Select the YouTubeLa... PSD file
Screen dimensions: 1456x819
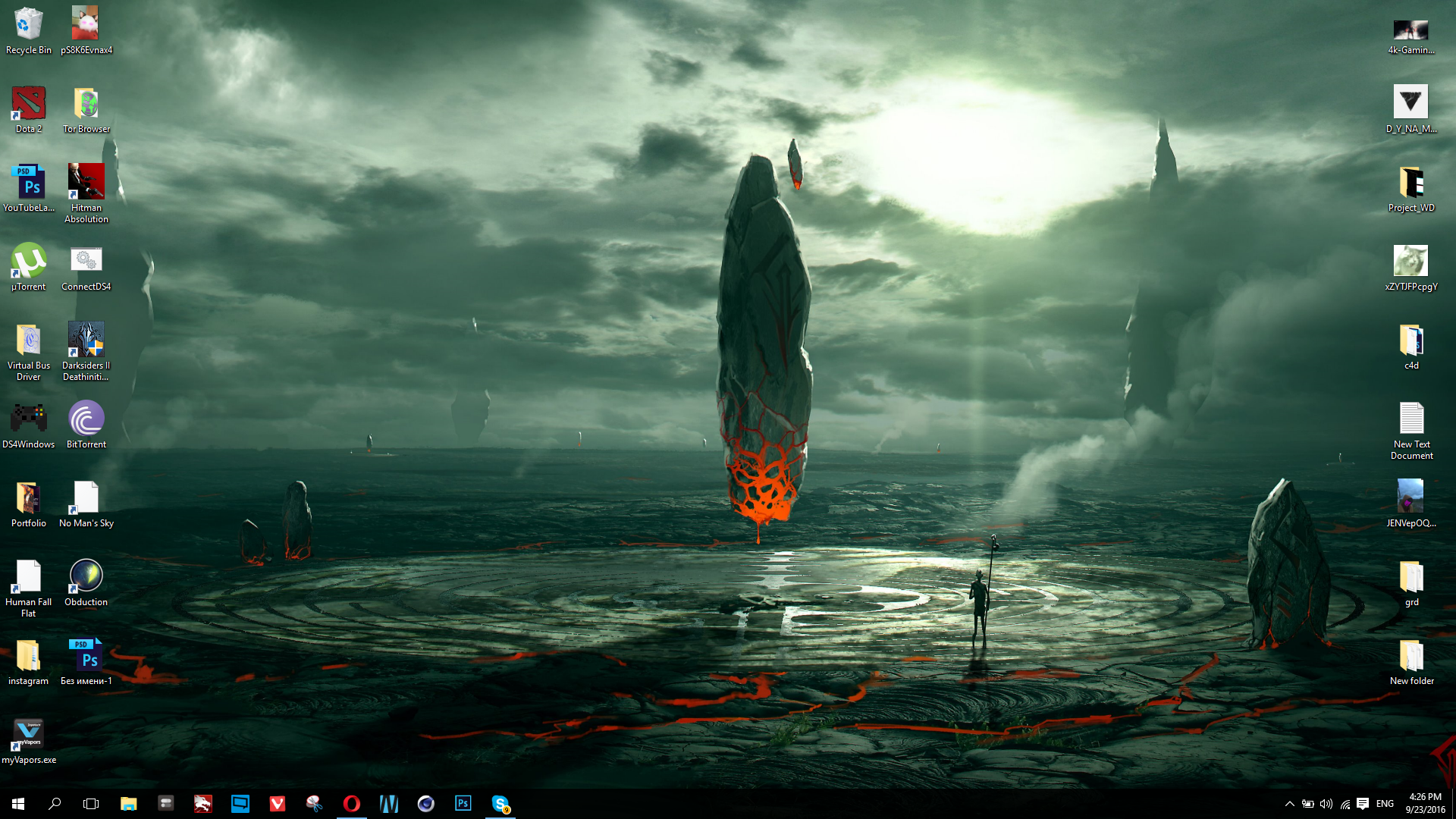(x=29, y=189)
